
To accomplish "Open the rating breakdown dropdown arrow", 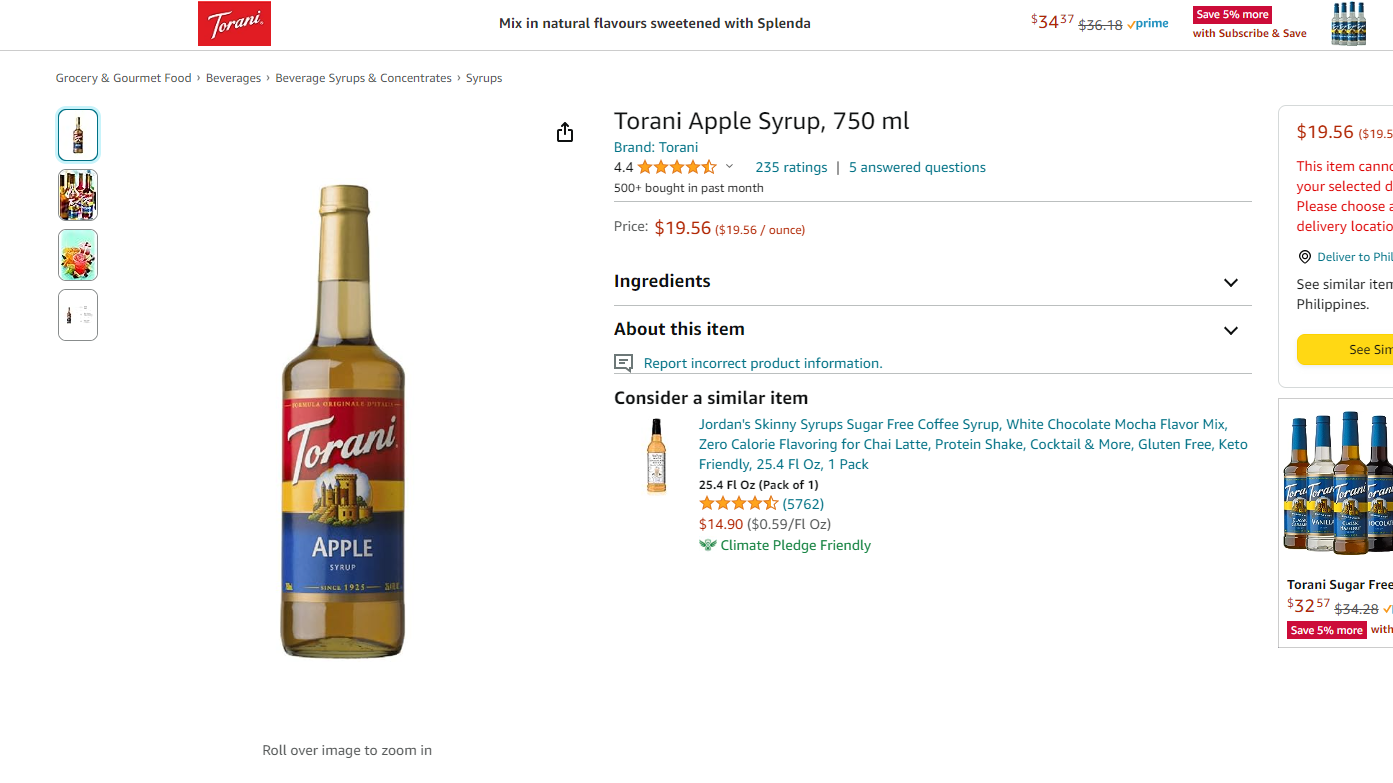I will (x=729, y=167).
